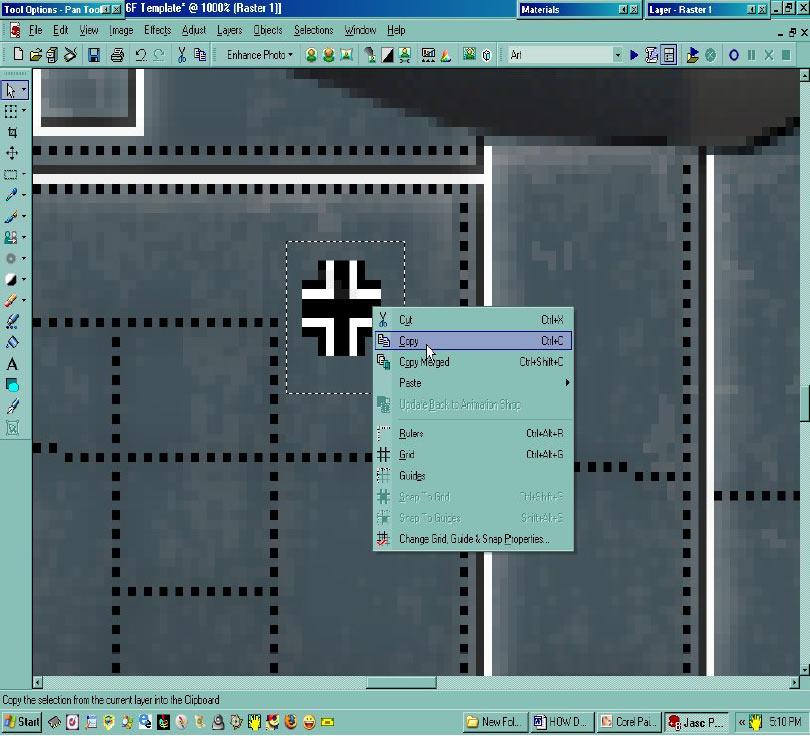Switch to the HOW D... taskbar window

562,722
